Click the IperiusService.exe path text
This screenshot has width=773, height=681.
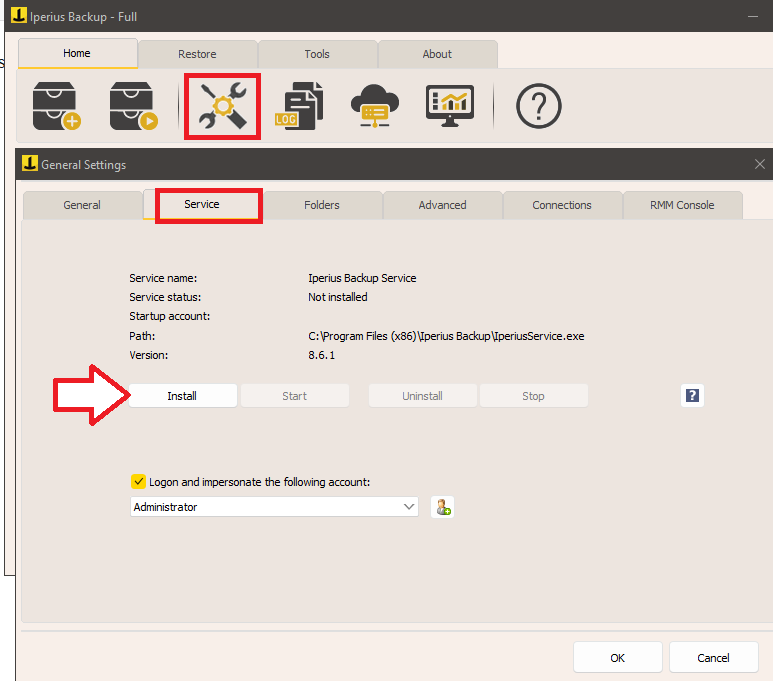tap(446, 336)
